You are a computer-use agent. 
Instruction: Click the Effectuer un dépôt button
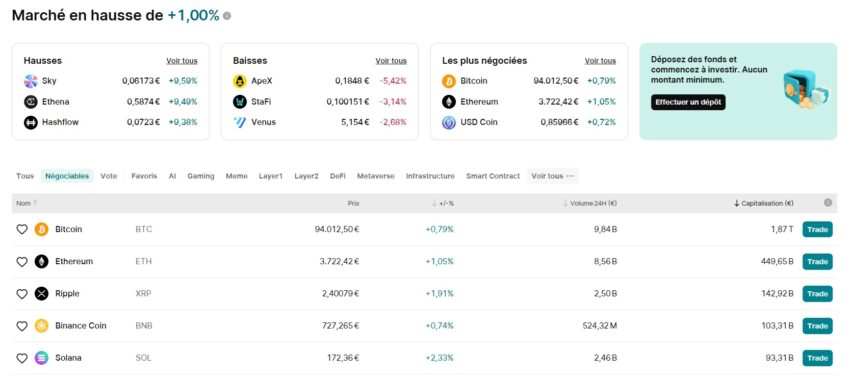click(x=688, y=102)
